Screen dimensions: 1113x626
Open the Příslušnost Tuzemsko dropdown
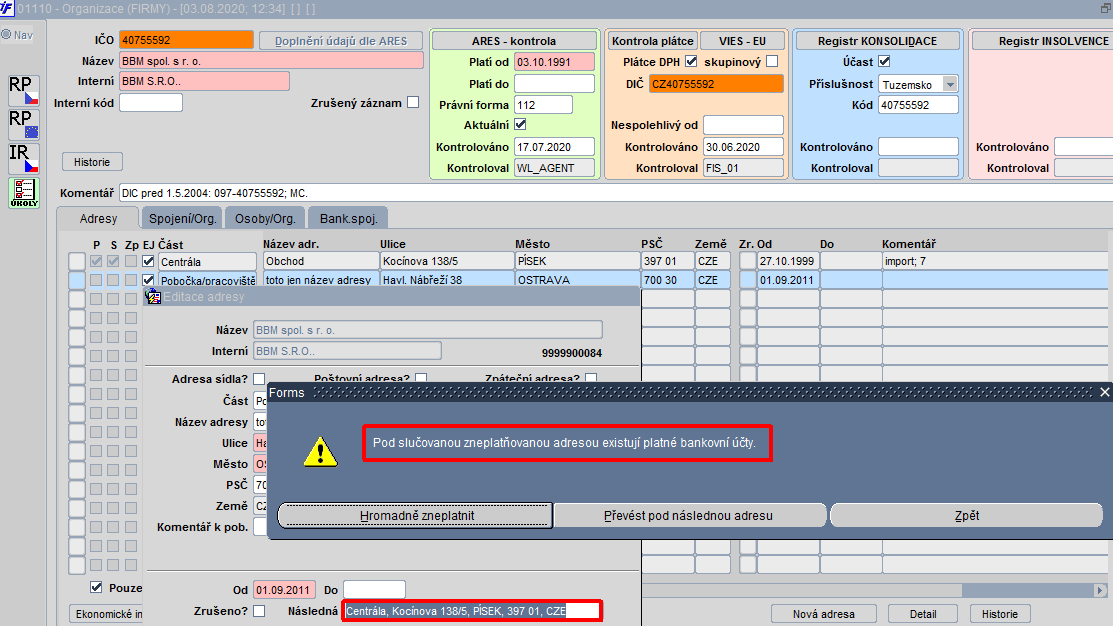[950, 84]
